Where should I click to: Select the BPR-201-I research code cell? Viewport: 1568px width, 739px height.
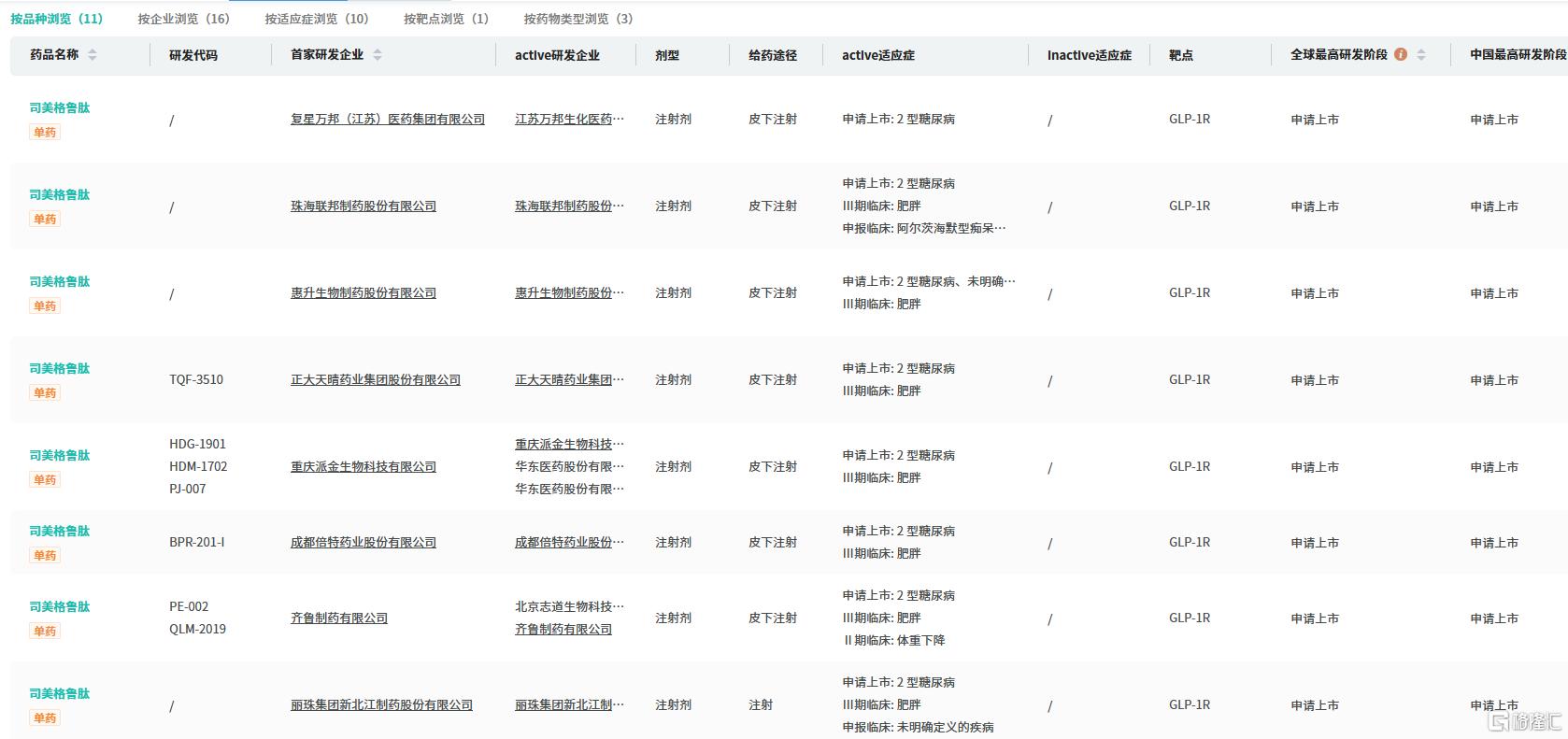pos(197,543)
